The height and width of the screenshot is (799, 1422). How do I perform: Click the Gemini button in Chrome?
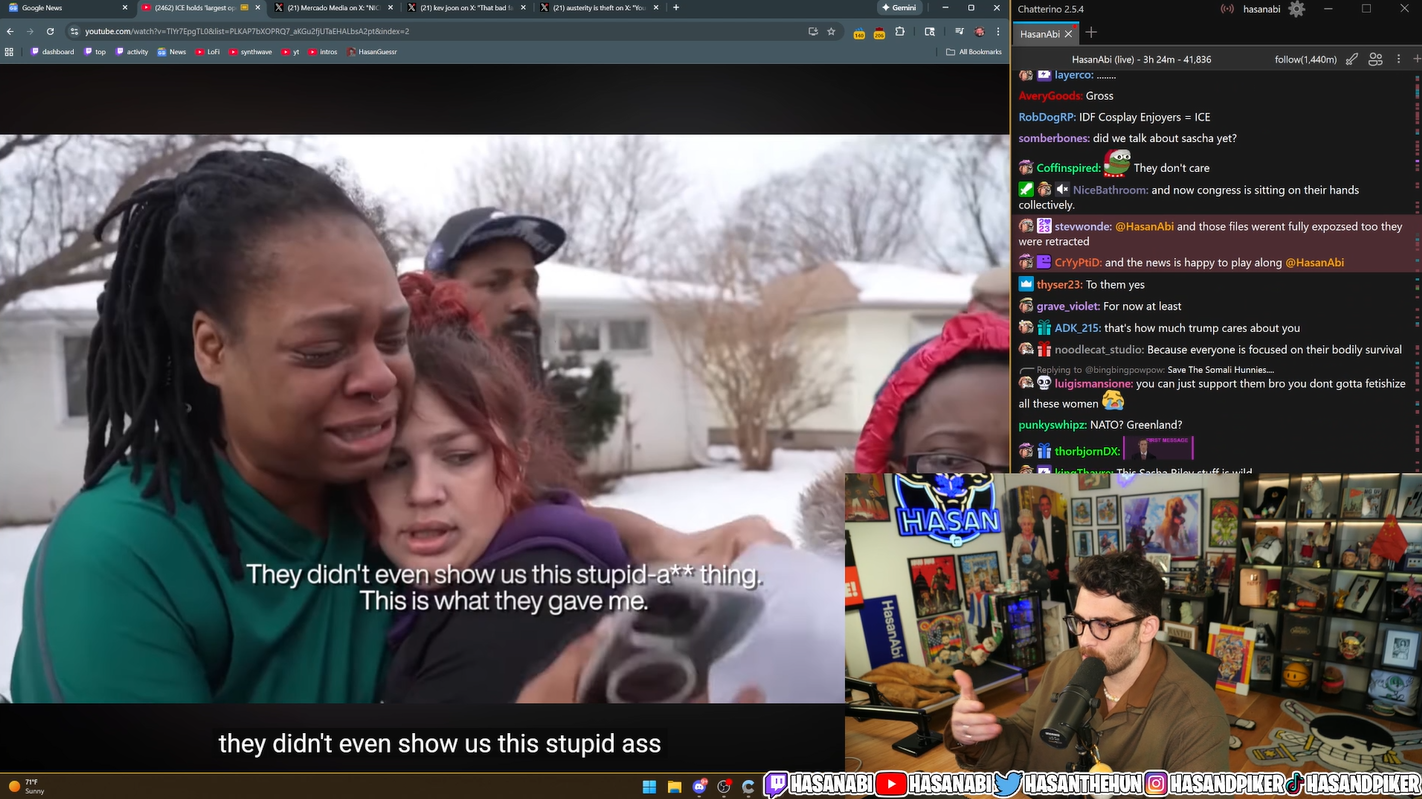click(898, 8)
